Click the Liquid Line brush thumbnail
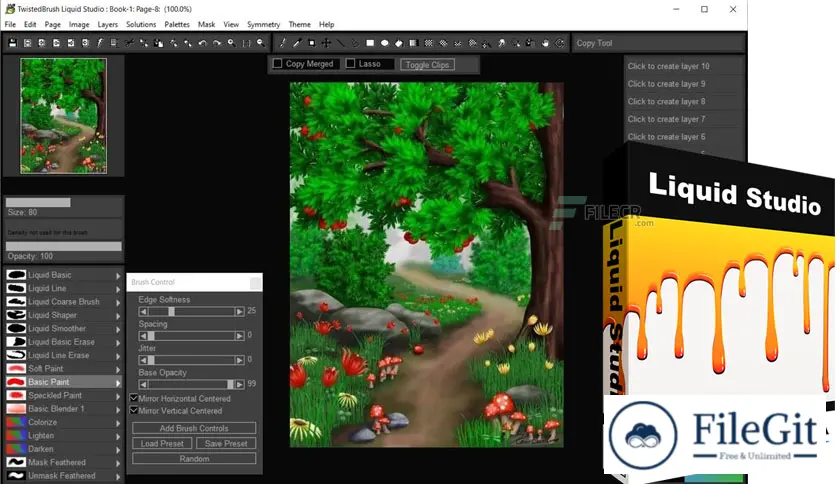The width and height of the screenshot is (836, 484). click(16, 288)
